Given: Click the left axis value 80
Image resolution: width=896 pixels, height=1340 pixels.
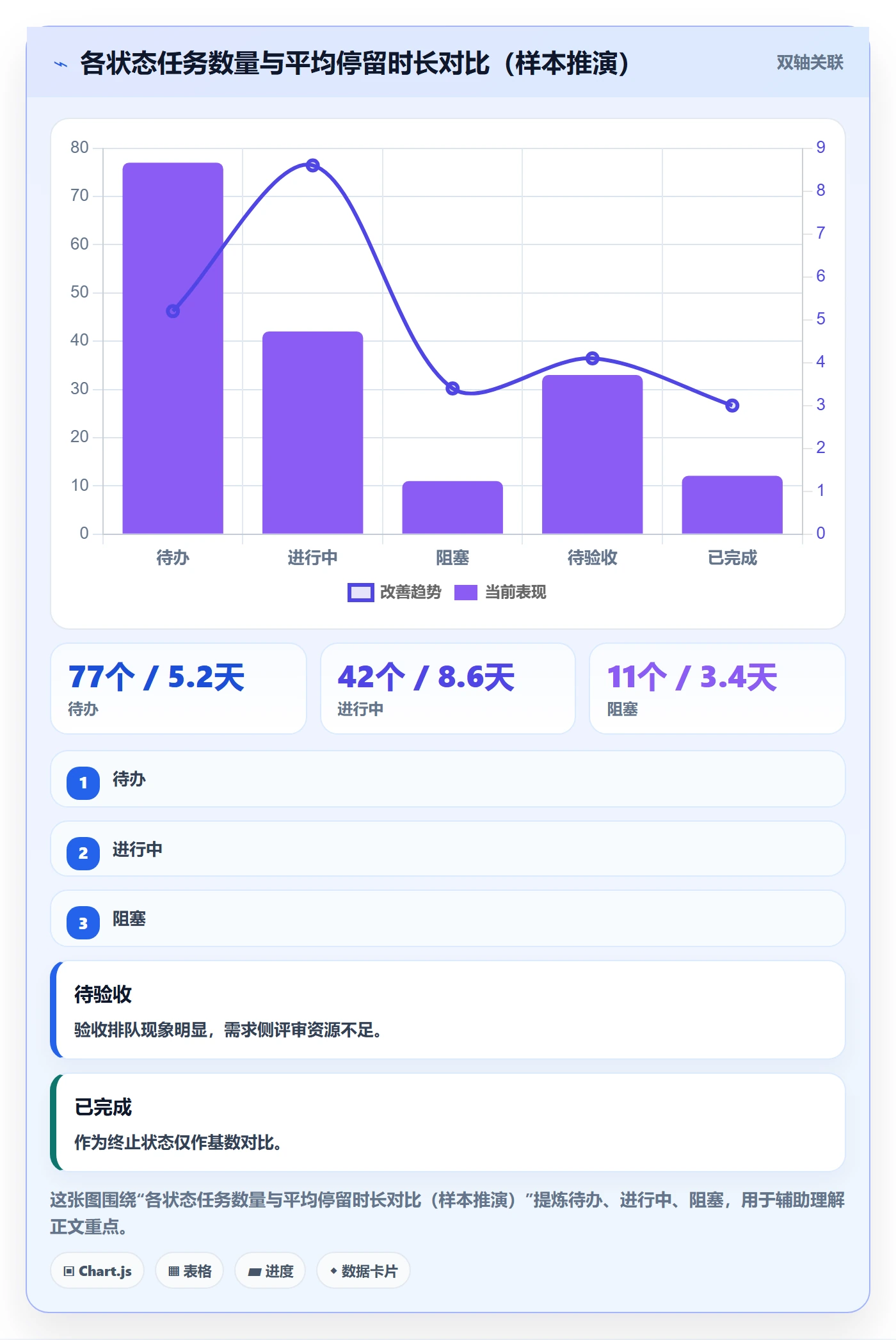Looking at the screenshot, I should point(79,148).
